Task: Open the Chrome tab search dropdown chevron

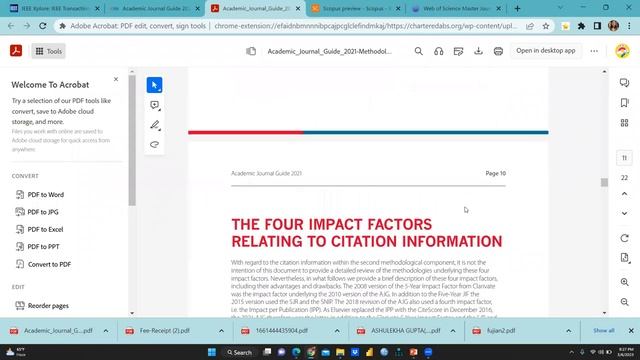Action: (x=560, y=7)
